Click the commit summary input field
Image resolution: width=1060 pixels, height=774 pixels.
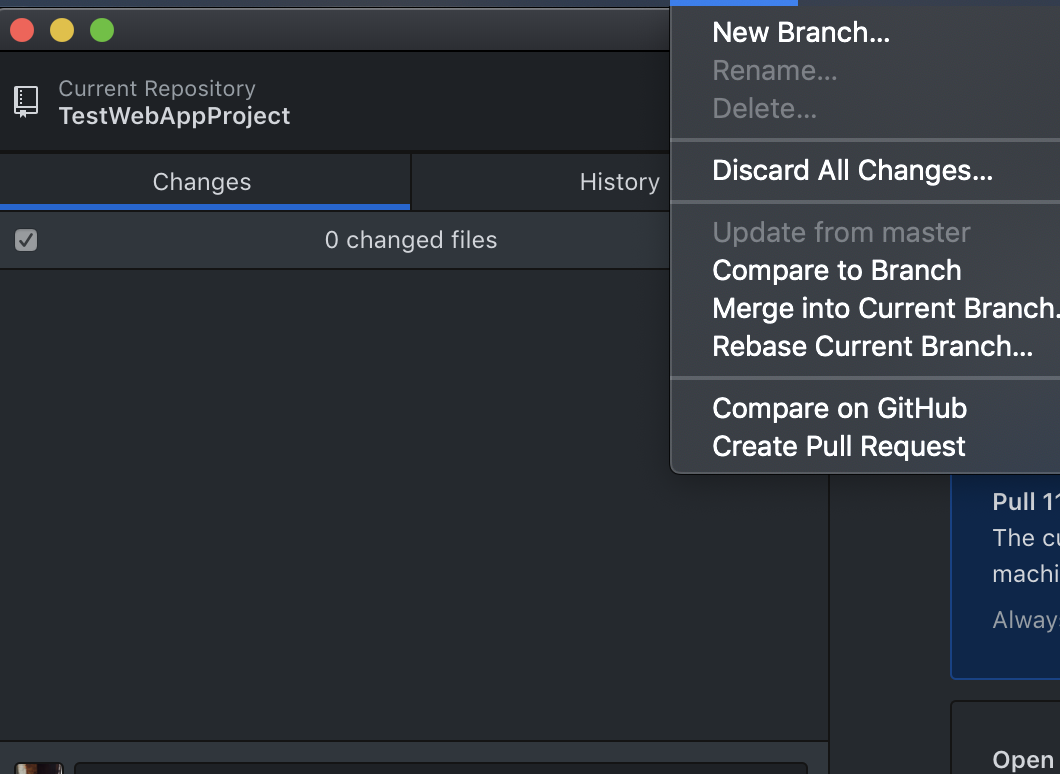(x=441, y=769)
